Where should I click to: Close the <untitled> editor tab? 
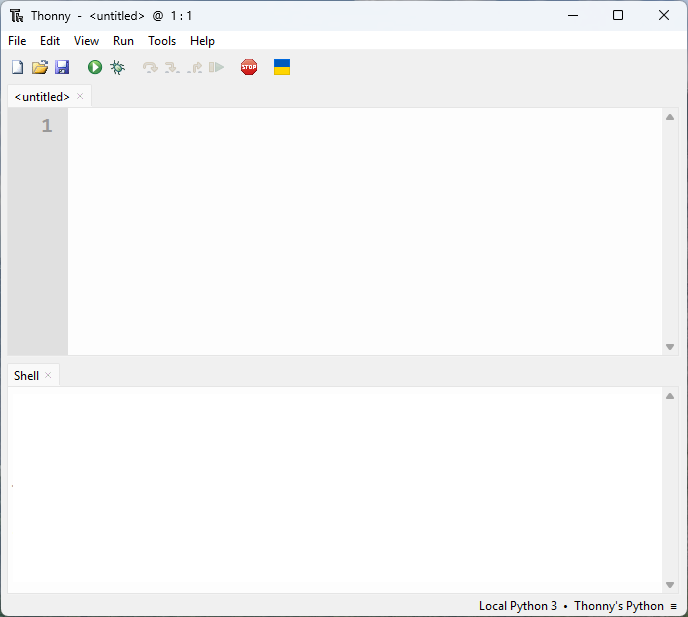coord(81,97)
